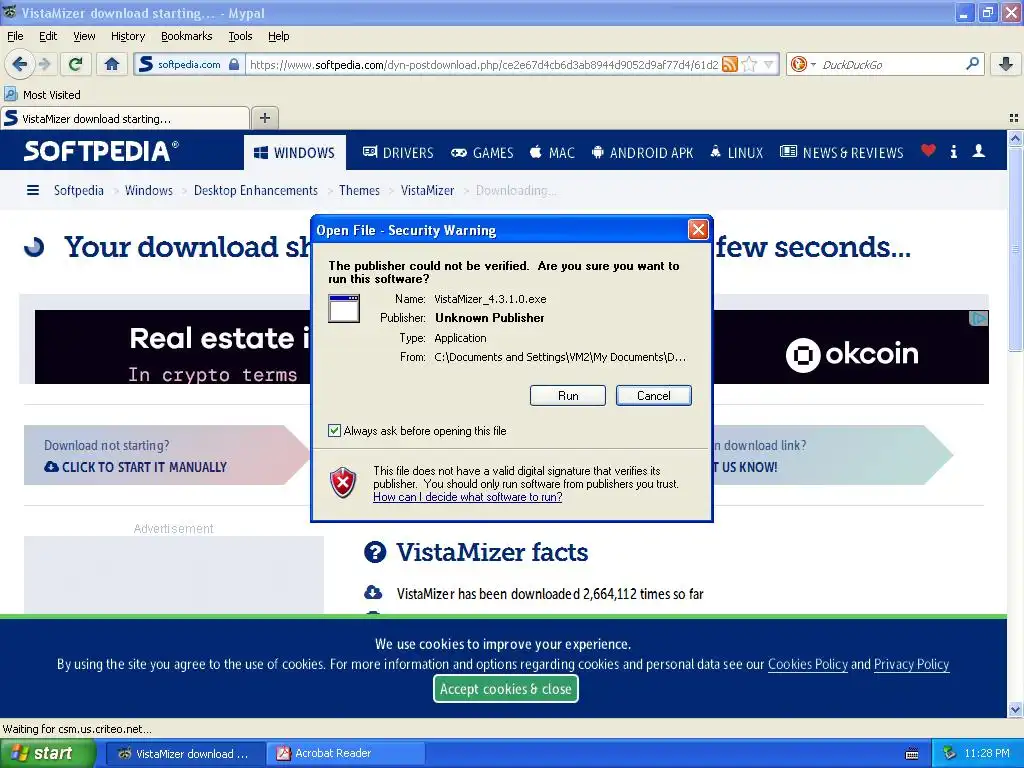1024x768 pixels.
Task: Click the padlock site security icon
Action: [x=234, y=64]
